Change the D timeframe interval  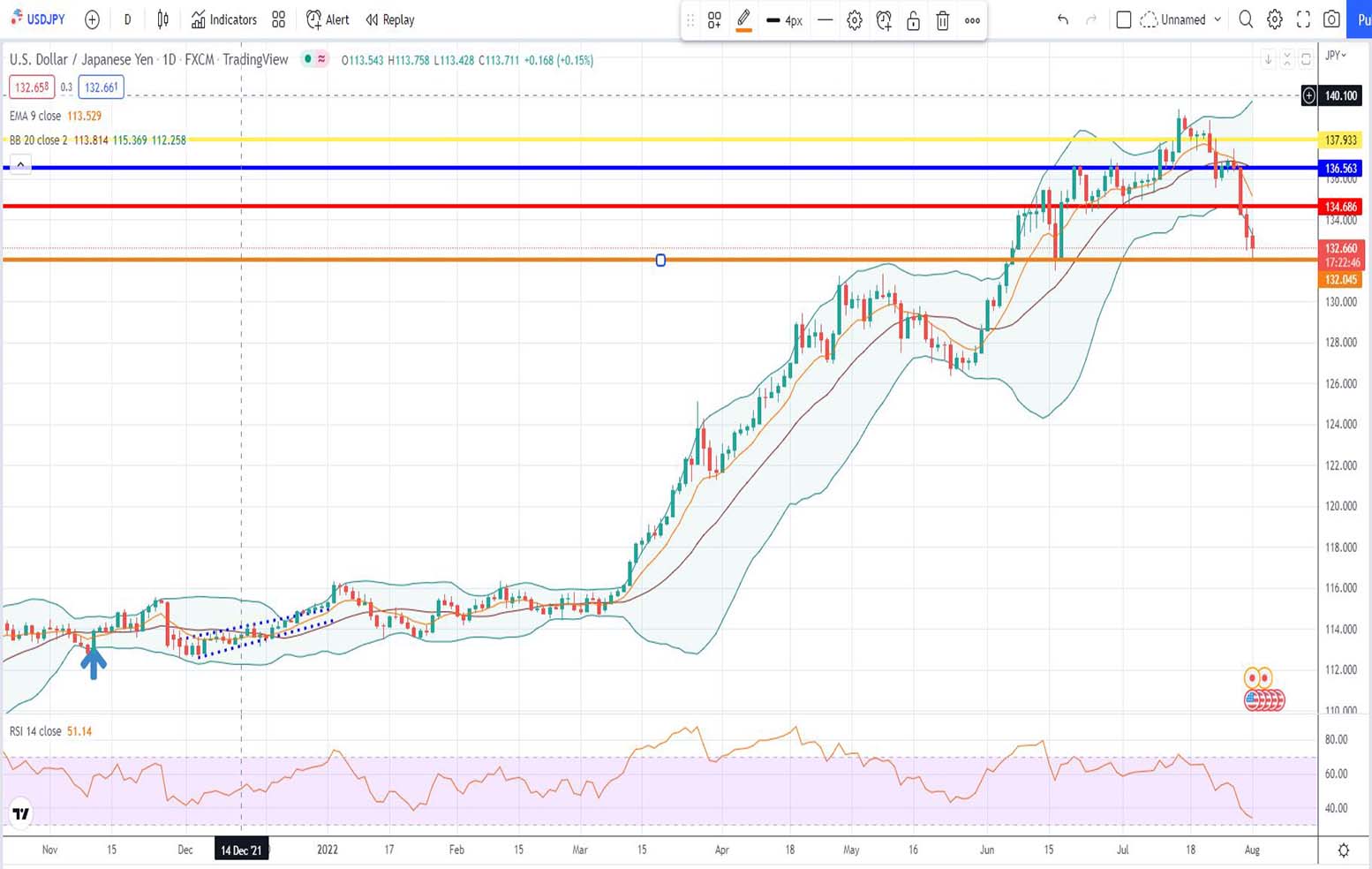click(127, 19)
